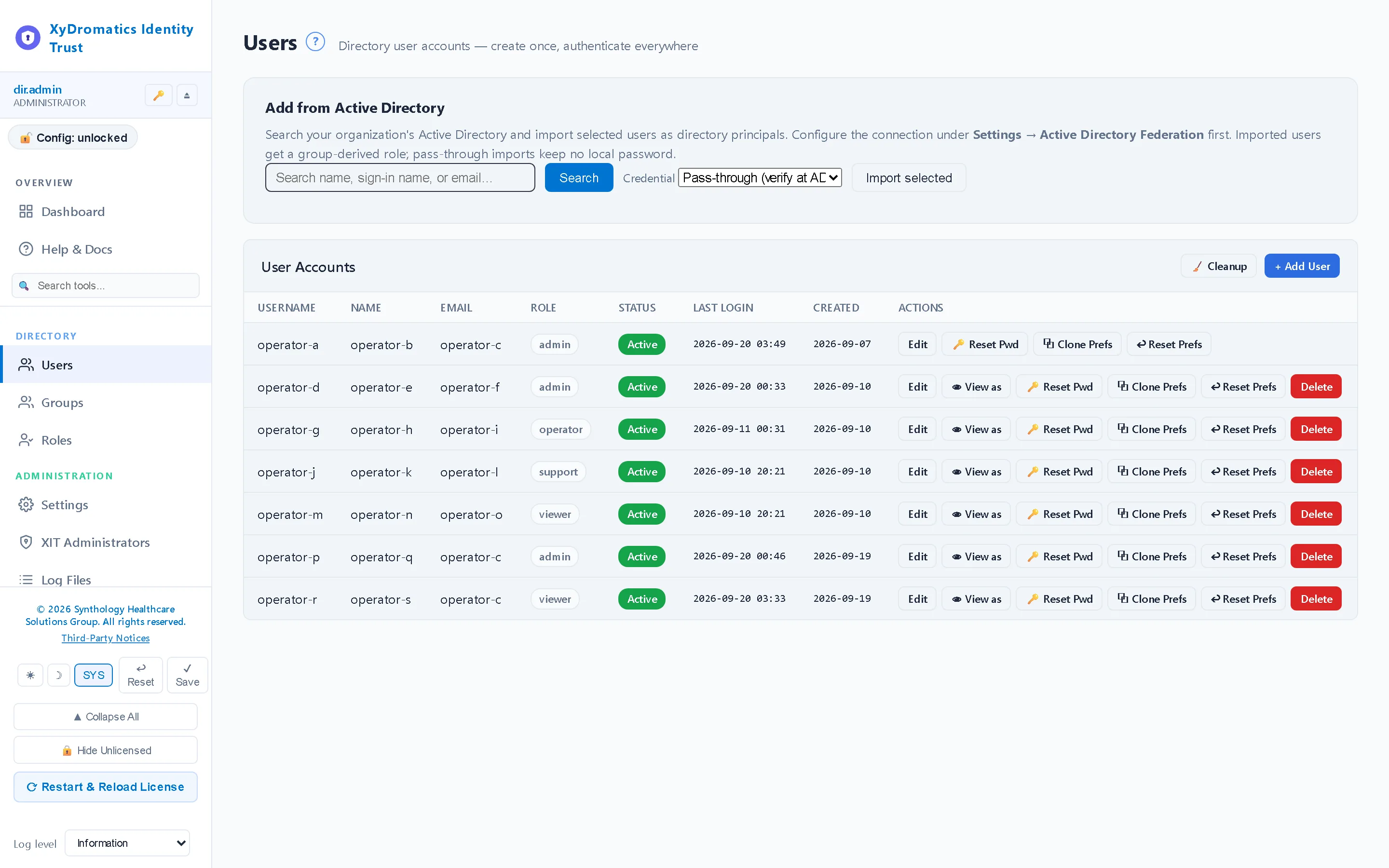Open Settings in the Administration section
The width and height of the screenshot is (1389, 868).
[x=107, y=504]
